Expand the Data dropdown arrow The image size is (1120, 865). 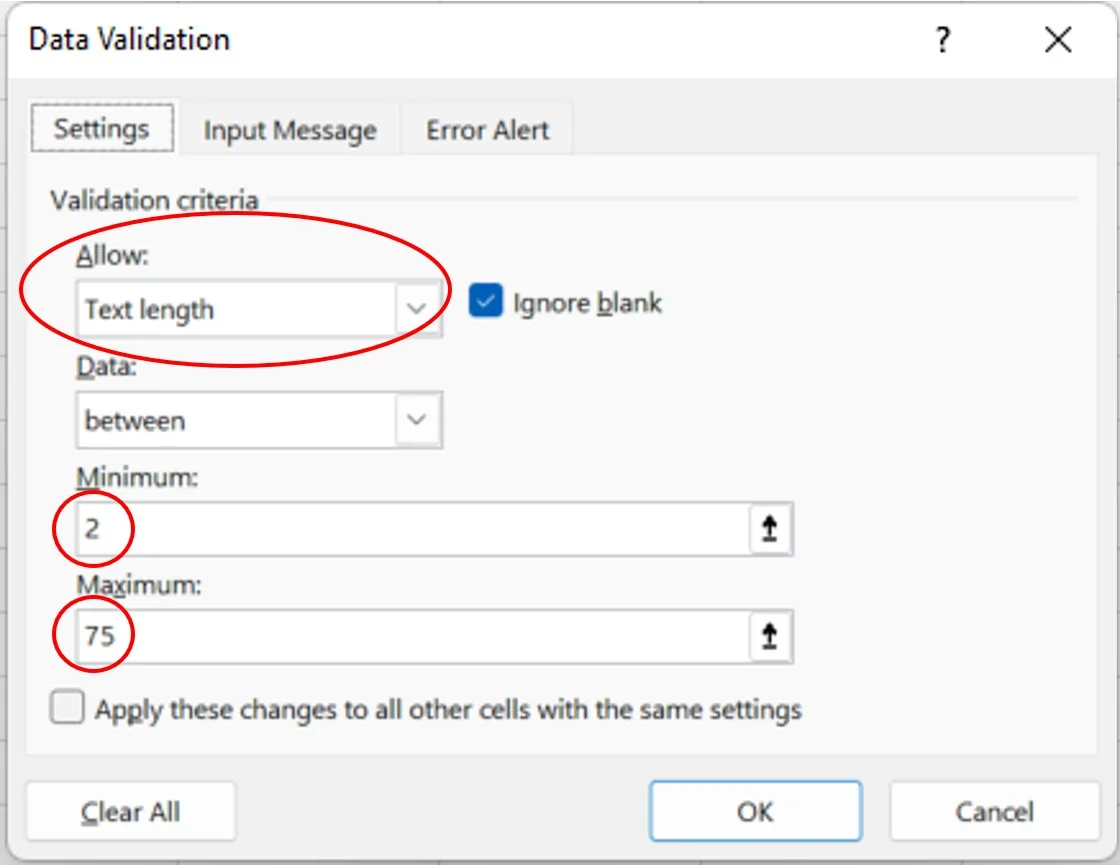tap(417, 420)
